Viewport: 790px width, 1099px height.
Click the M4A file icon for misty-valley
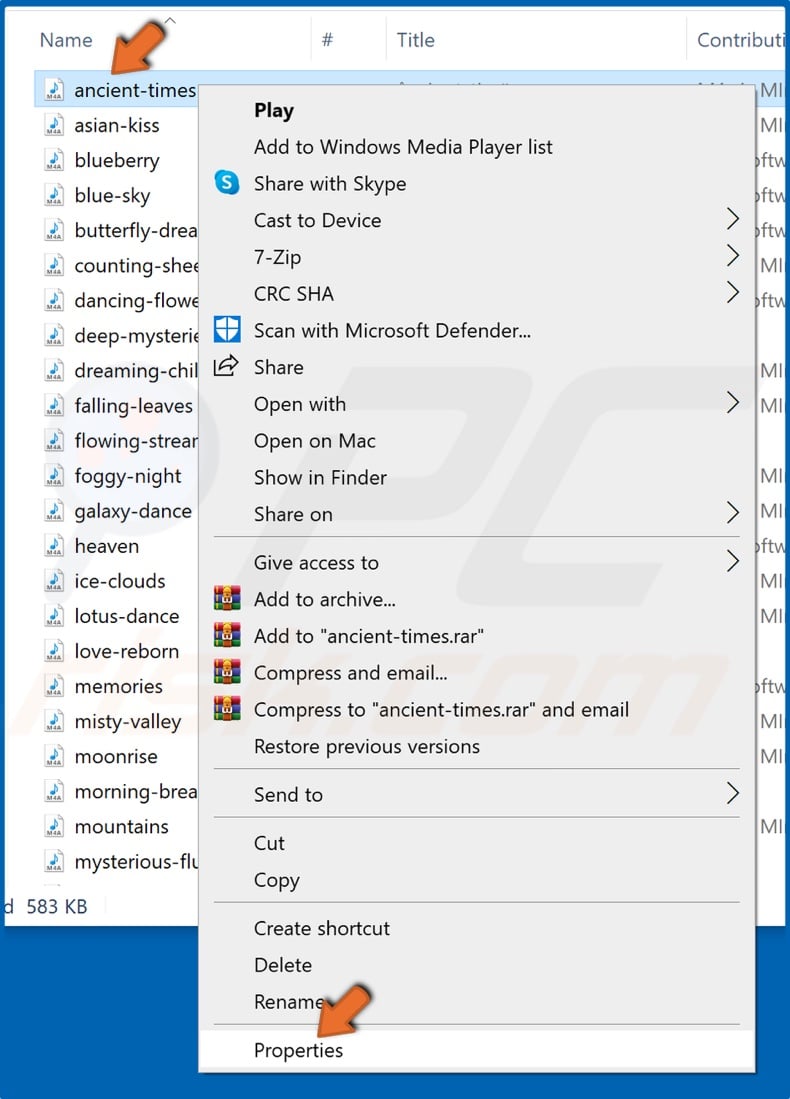pyautogui.click(x=54, y=721)
